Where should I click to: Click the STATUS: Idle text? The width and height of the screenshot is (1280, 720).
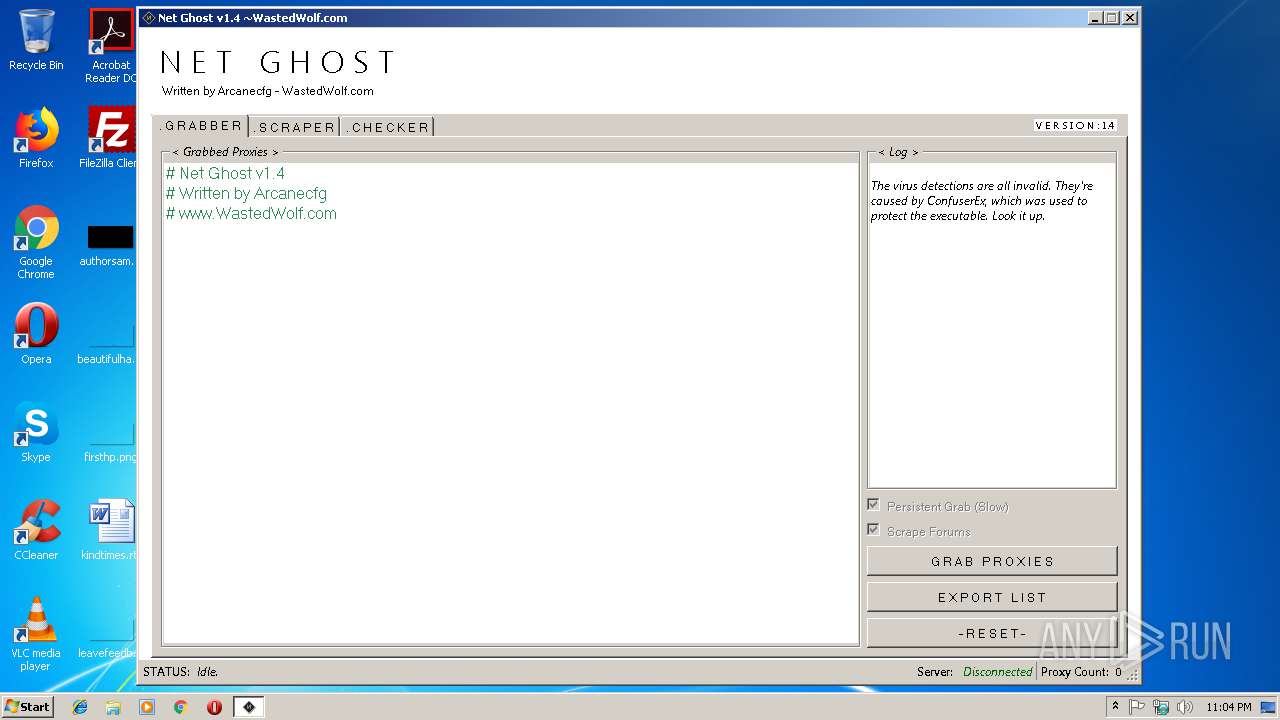tap(181, 672)
